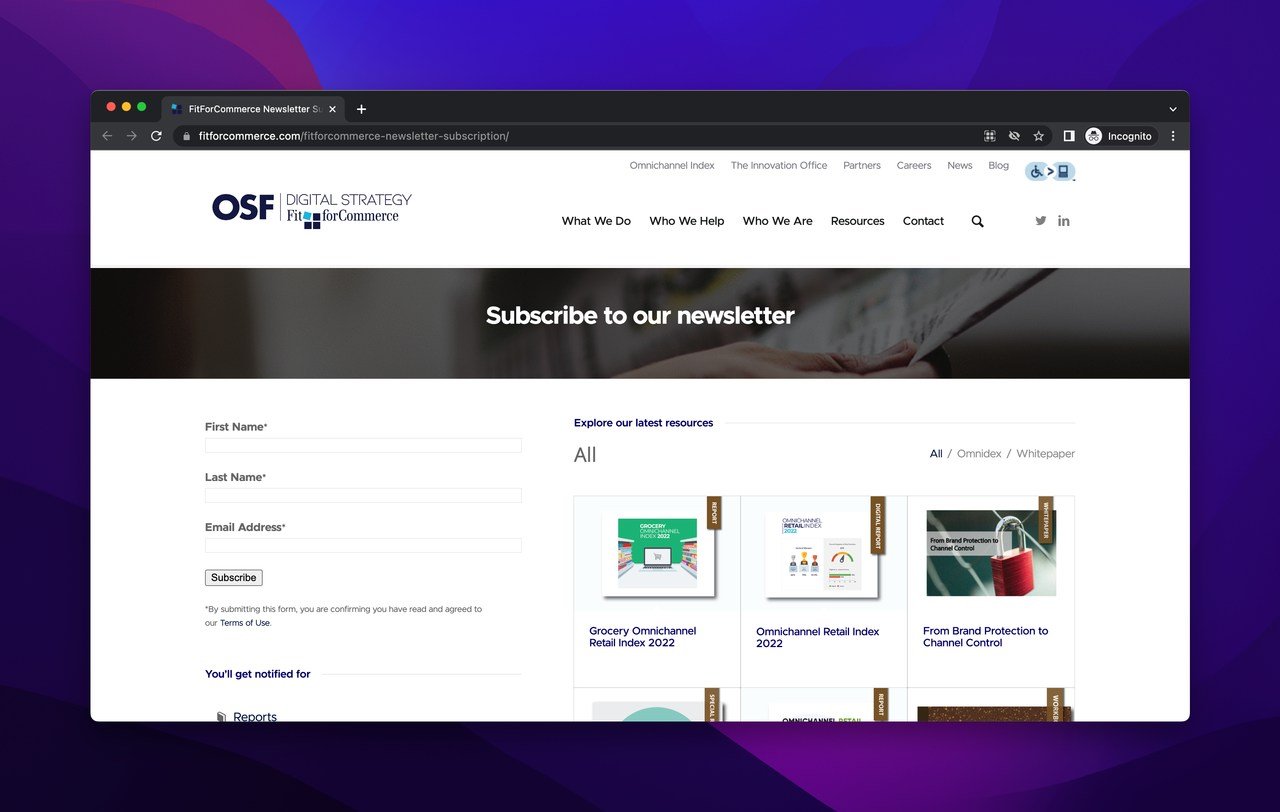Open the What We Do menu item
The width and height of the screenshot is (1280, 812).
pyautogui.click(x=596, y=221)
